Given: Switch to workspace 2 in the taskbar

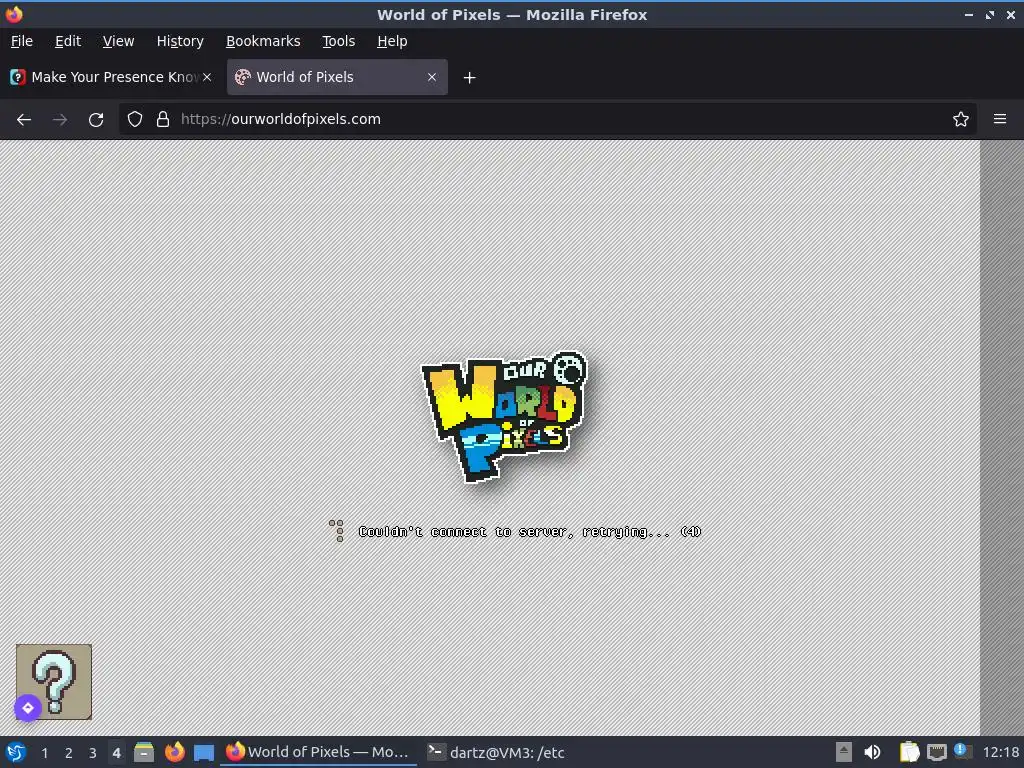Looking at the screenshot, I should click(69, 753).
